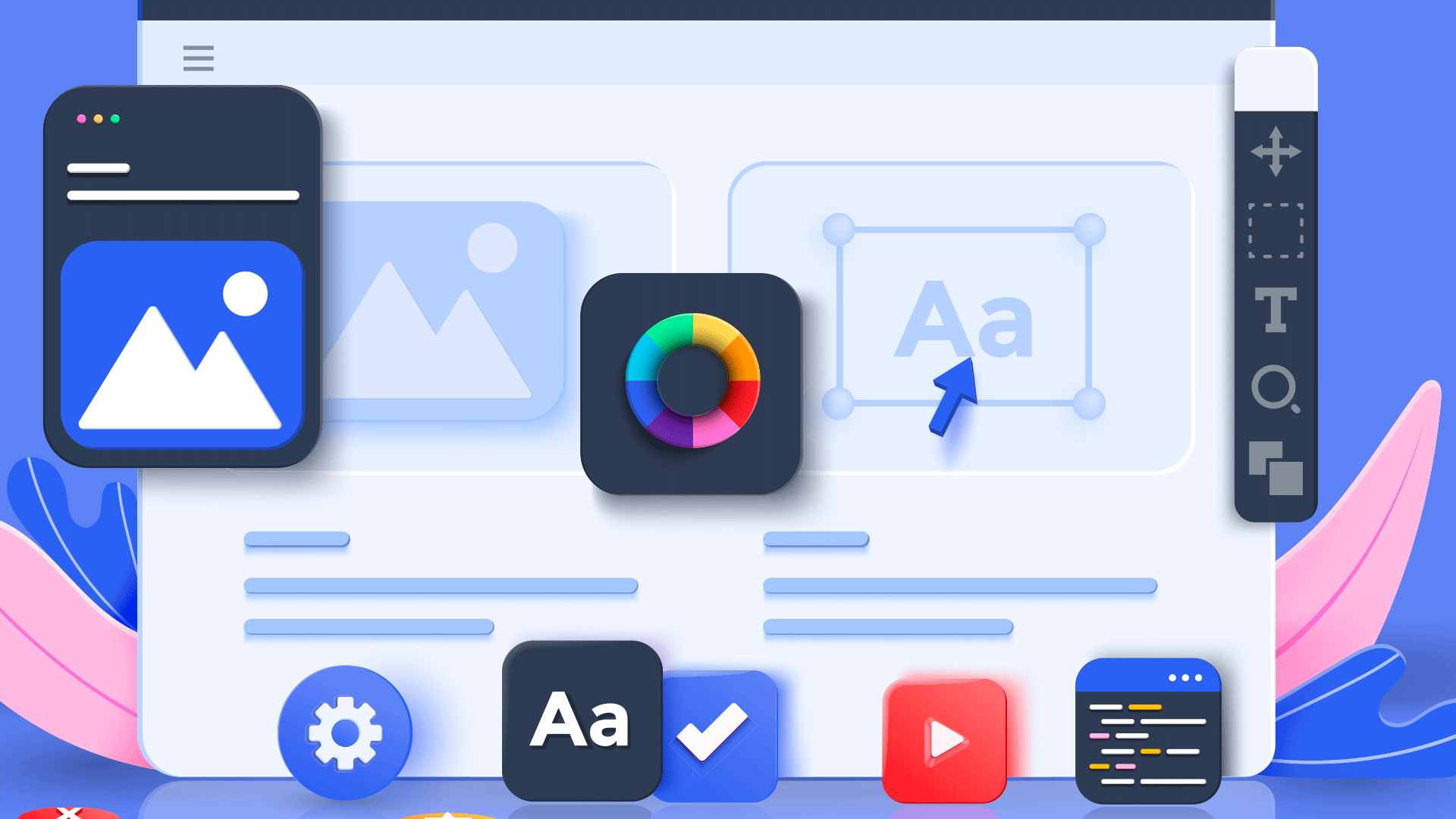Open the hamburger menu icon
This screenshot has width=1456, height=819.
[x=198, y=58]
